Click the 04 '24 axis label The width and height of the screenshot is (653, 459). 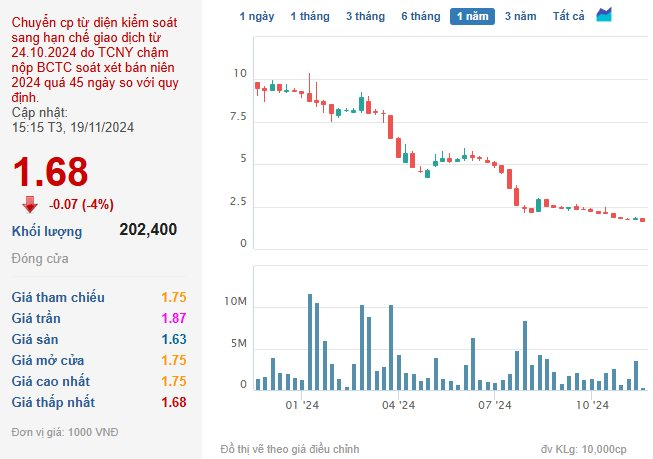[x=399, y=405]
